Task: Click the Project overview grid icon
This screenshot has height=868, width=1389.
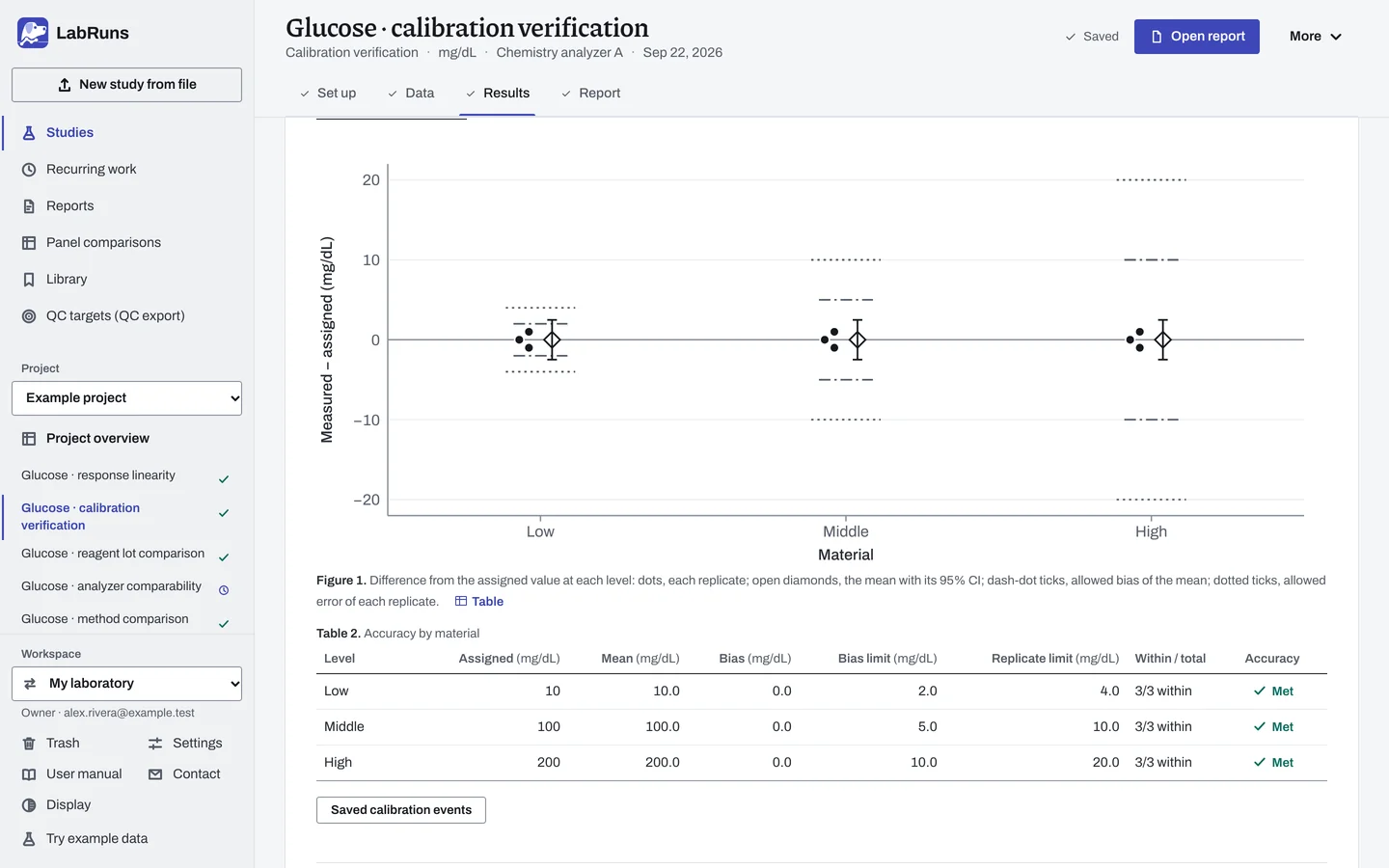Action: pyautogui.click(x=29, y=439)
